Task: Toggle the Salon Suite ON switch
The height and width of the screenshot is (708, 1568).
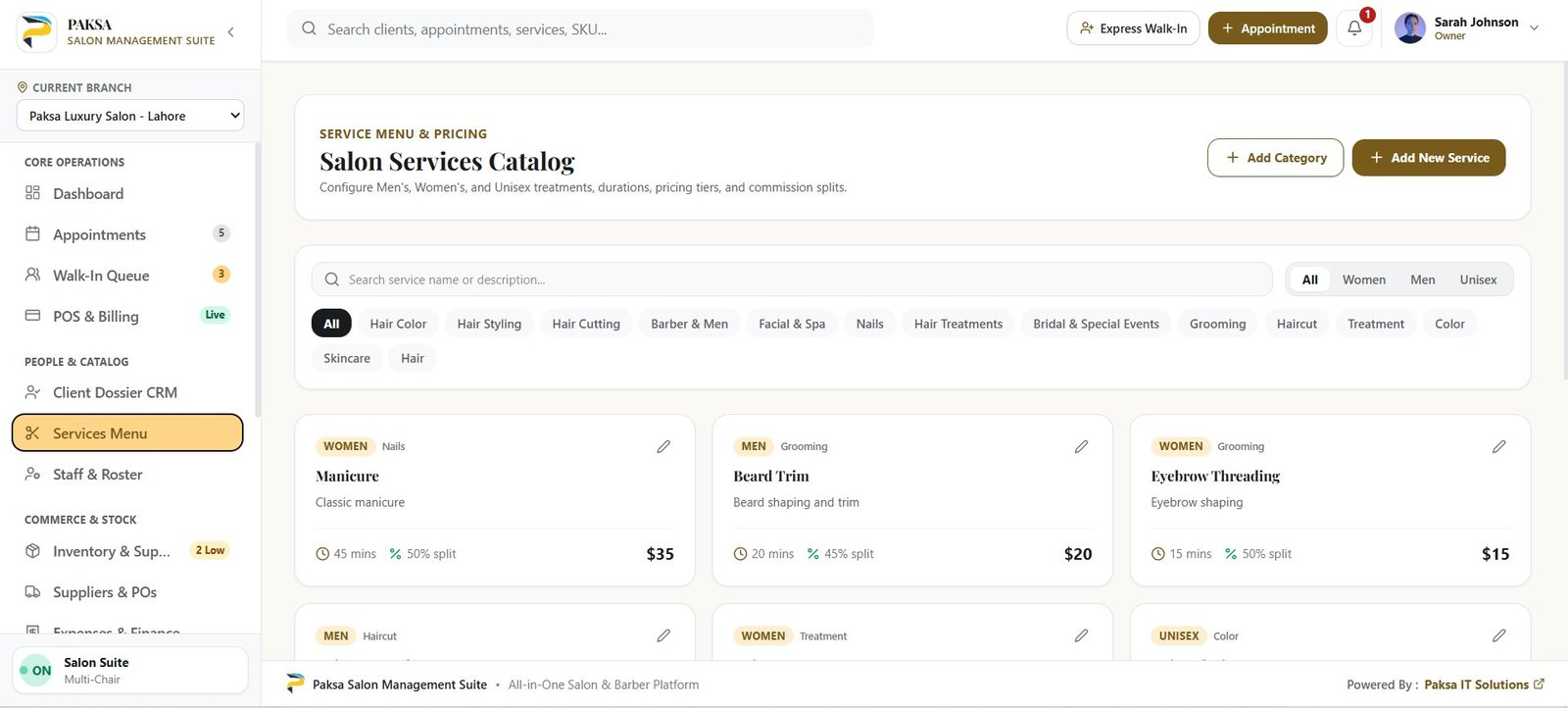Action: point(37,671)
